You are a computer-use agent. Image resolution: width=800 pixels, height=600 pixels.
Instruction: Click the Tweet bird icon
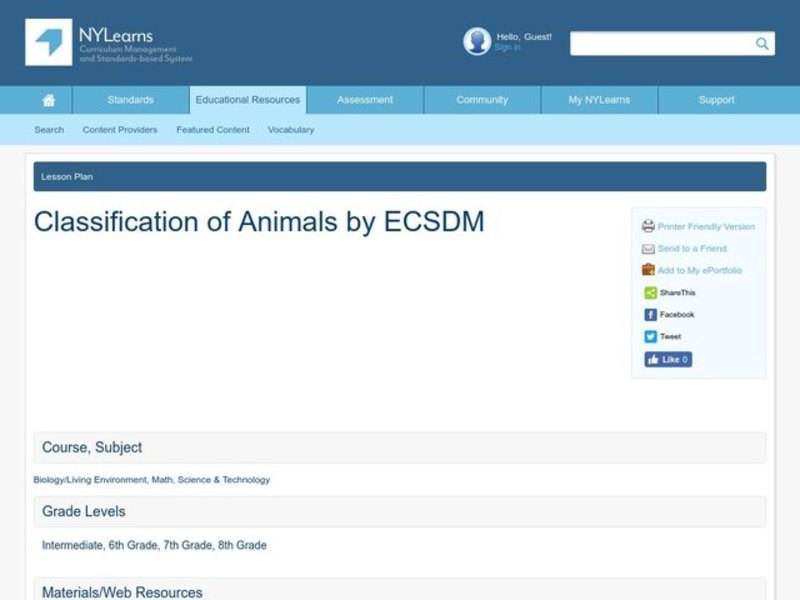(650, 335)
